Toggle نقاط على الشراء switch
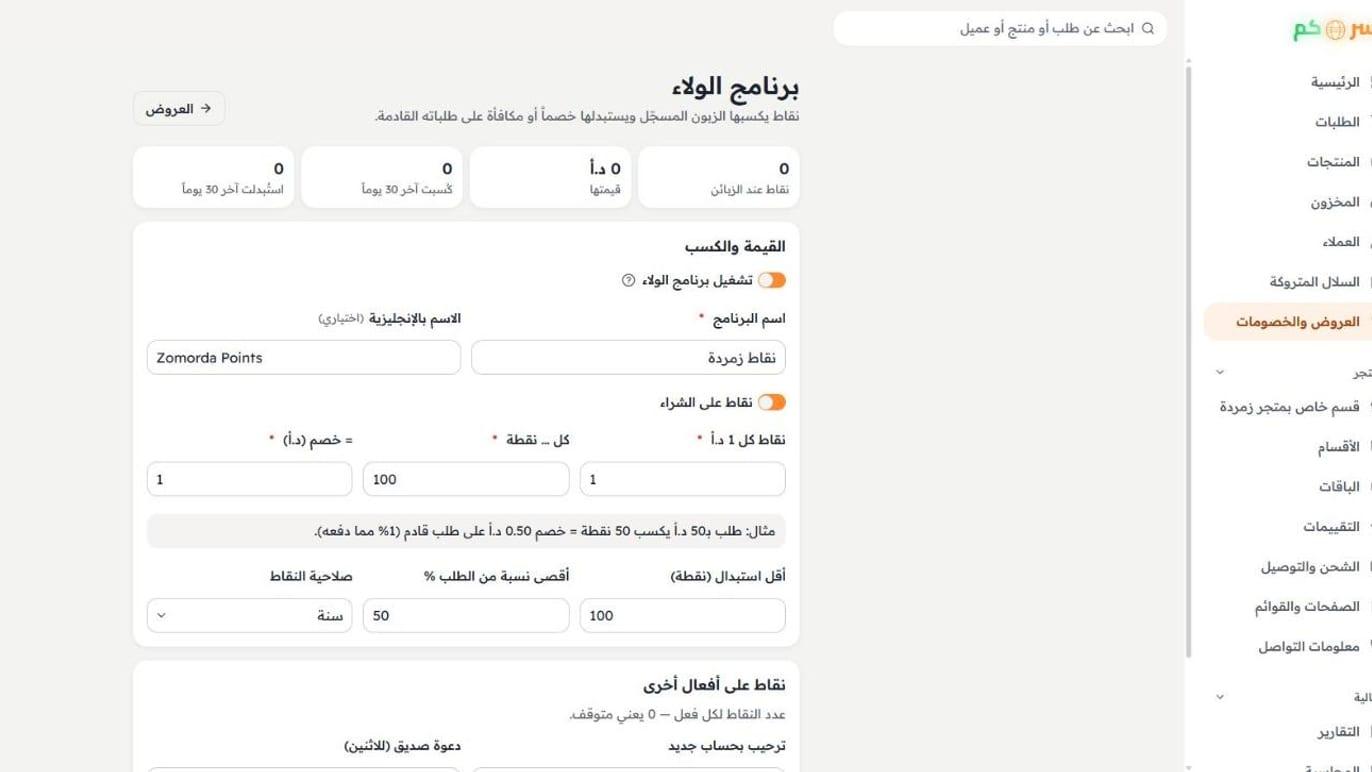This screenshot has height=772, width=1372. (x=772, y=402)
